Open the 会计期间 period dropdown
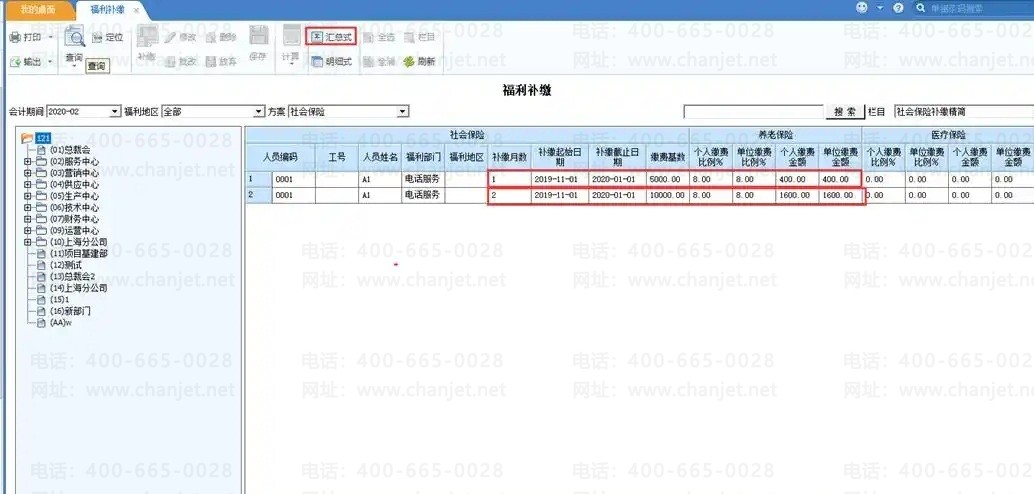This screenshot has height=494, width=1034. pos(115,112)
